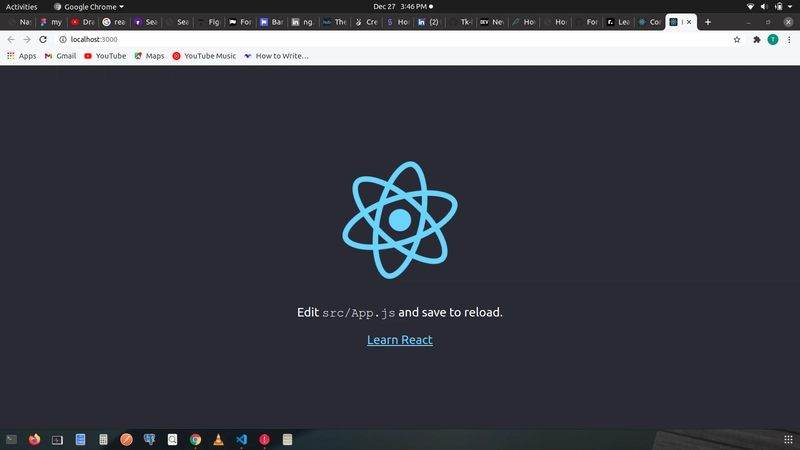The image size is (800, 450).
Task: Click the browser forward arrow
Action: [27, 39]
